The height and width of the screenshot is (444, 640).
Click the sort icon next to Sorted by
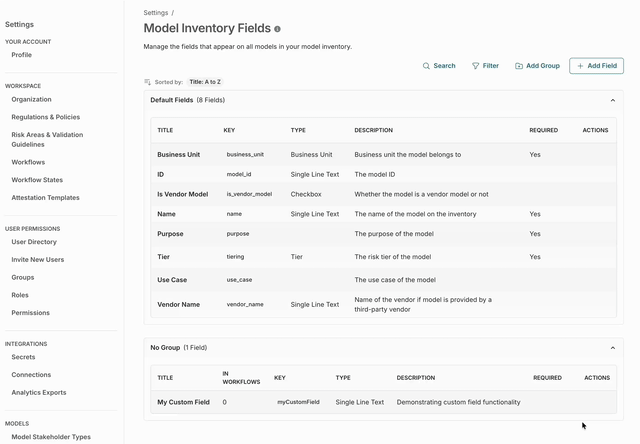[x=148, y=82]
